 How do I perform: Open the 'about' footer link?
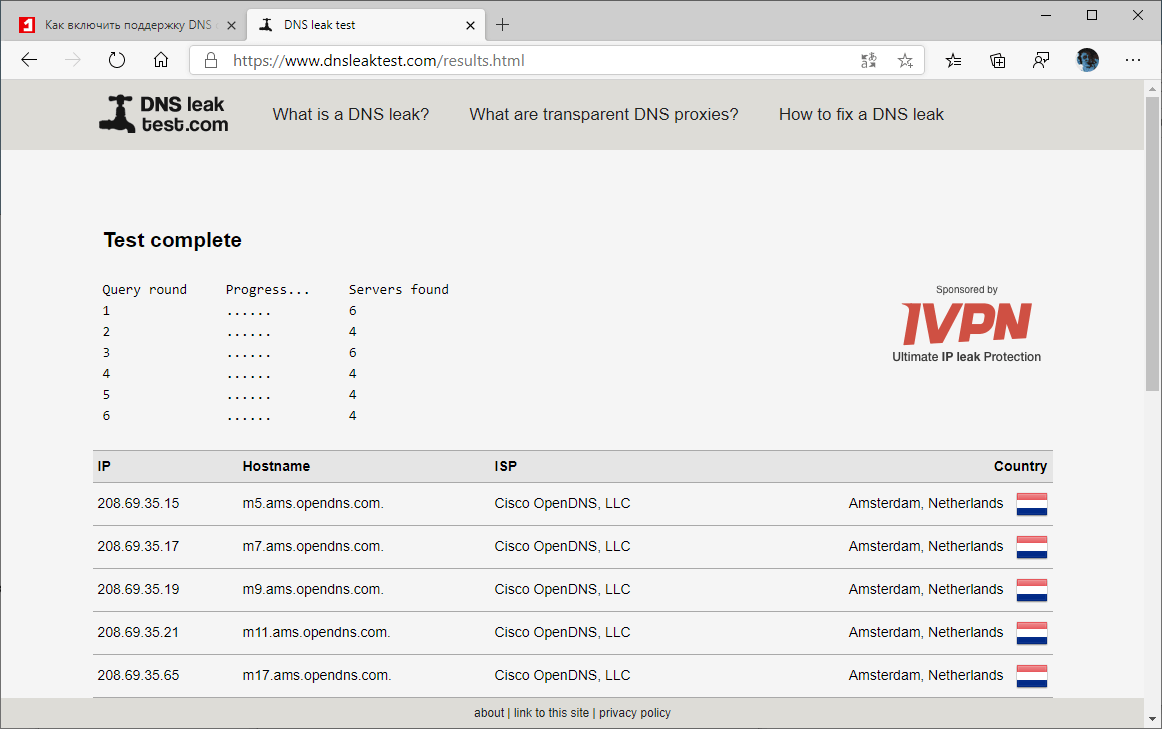tap(489, 713)
